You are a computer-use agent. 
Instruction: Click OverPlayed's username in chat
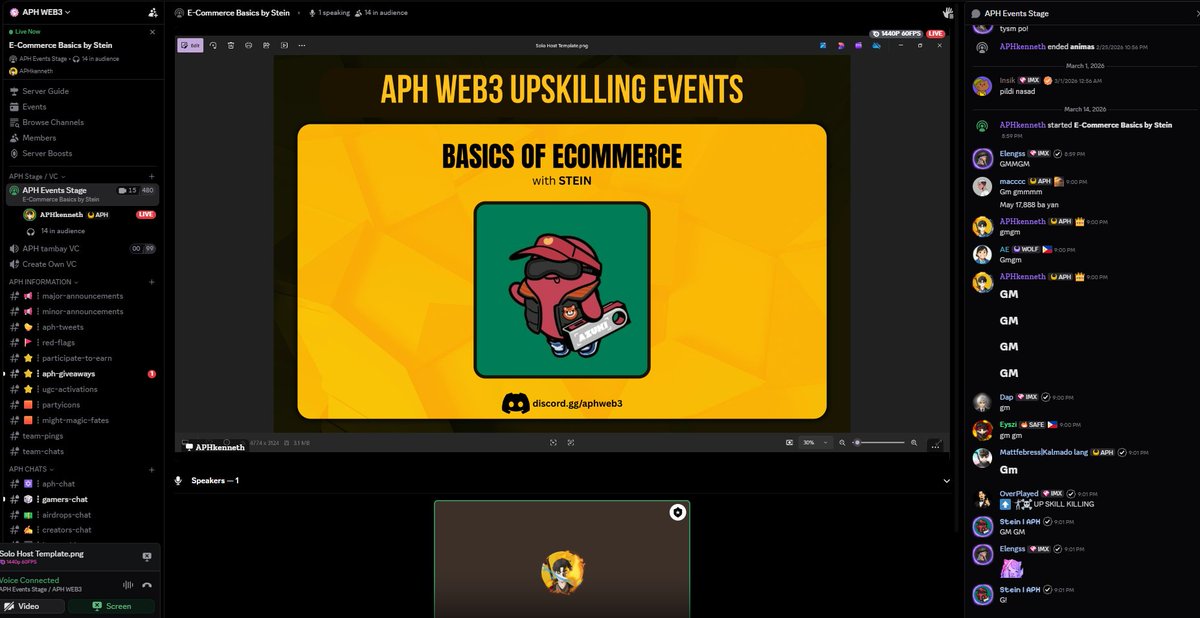tap(1020, 493)
